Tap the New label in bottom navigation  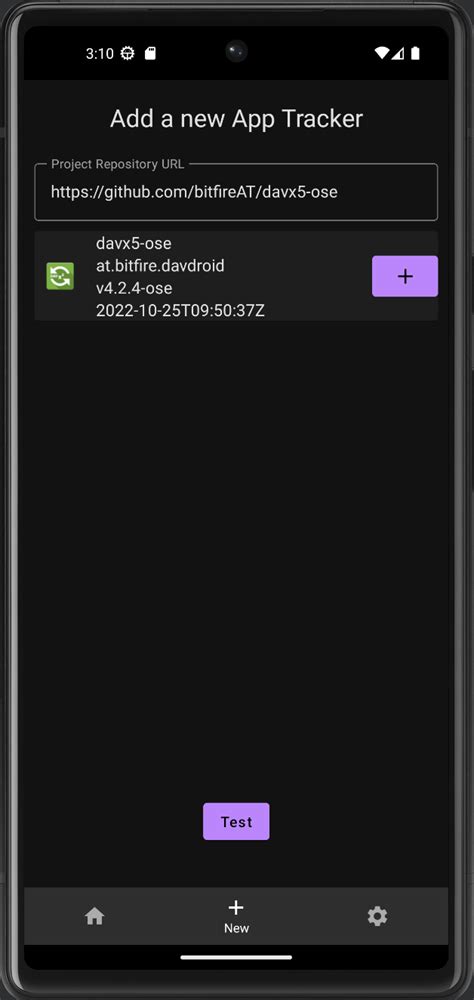pyautogui.click(x=236, y=929)
